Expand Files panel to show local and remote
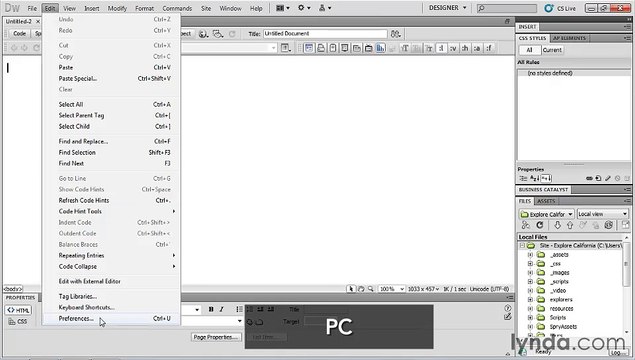 625,225
